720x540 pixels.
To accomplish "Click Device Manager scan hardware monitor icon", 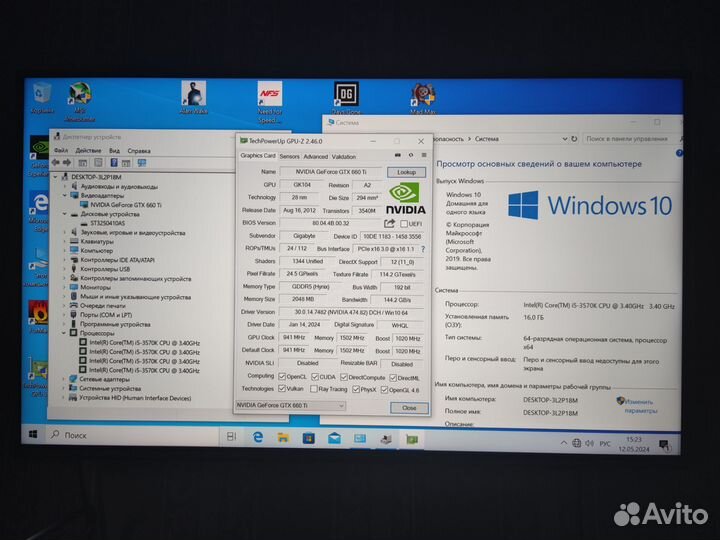I will (x=142, y=163).
